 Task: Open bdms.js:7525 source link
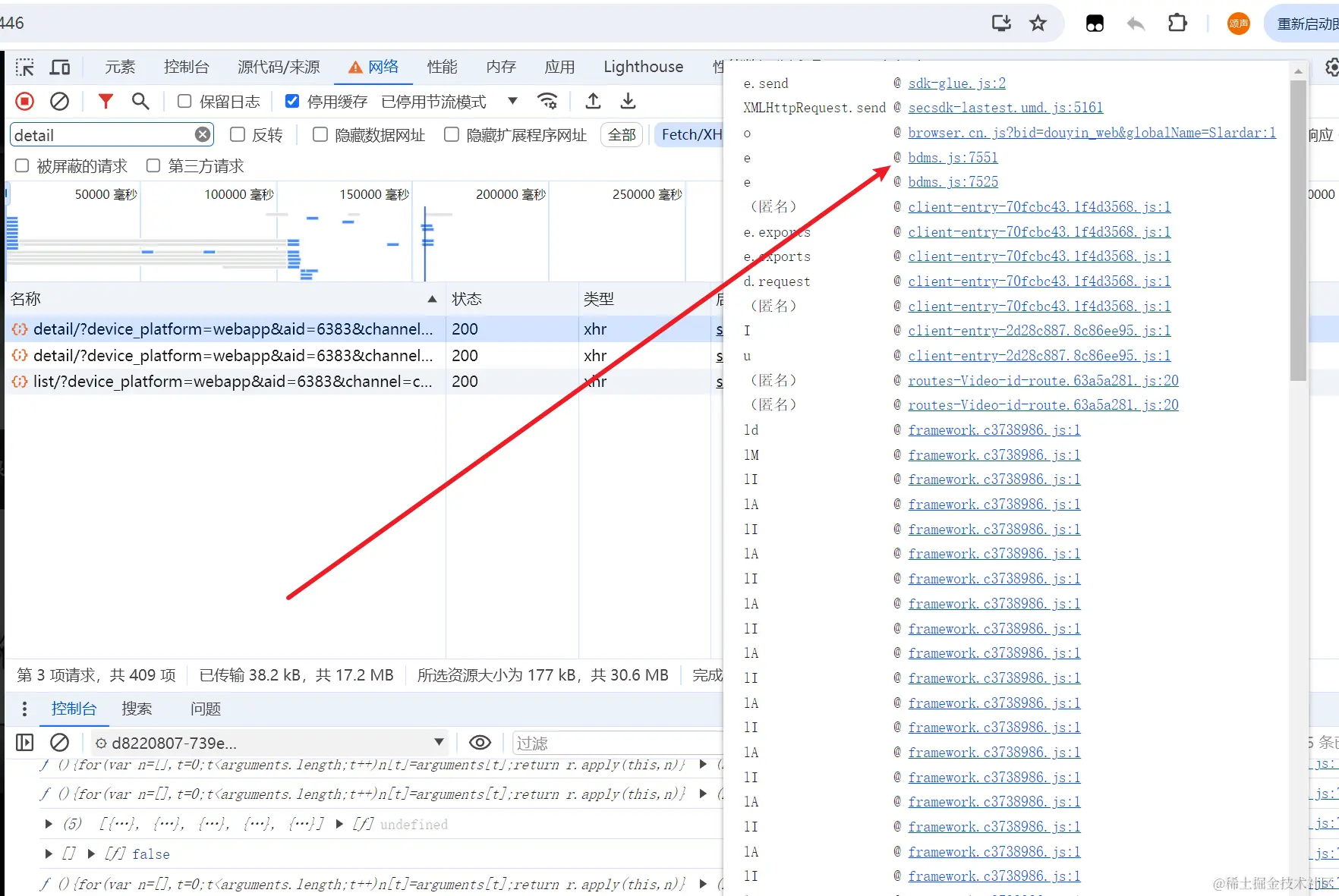[953, 182]
